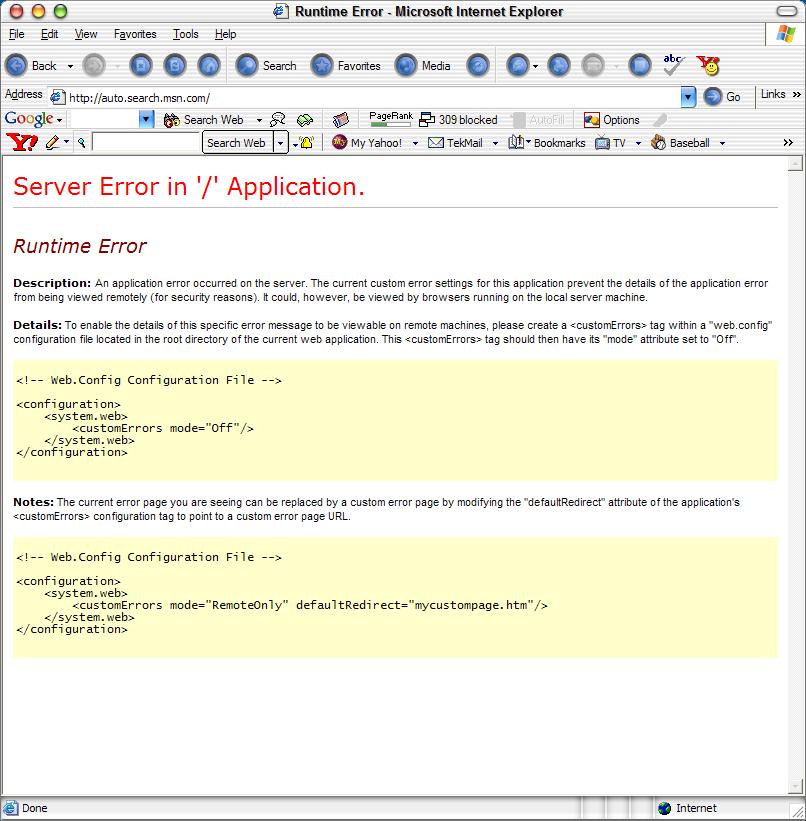Click the Baseball toolbar button
806x821 pixels.
(680, 142)
